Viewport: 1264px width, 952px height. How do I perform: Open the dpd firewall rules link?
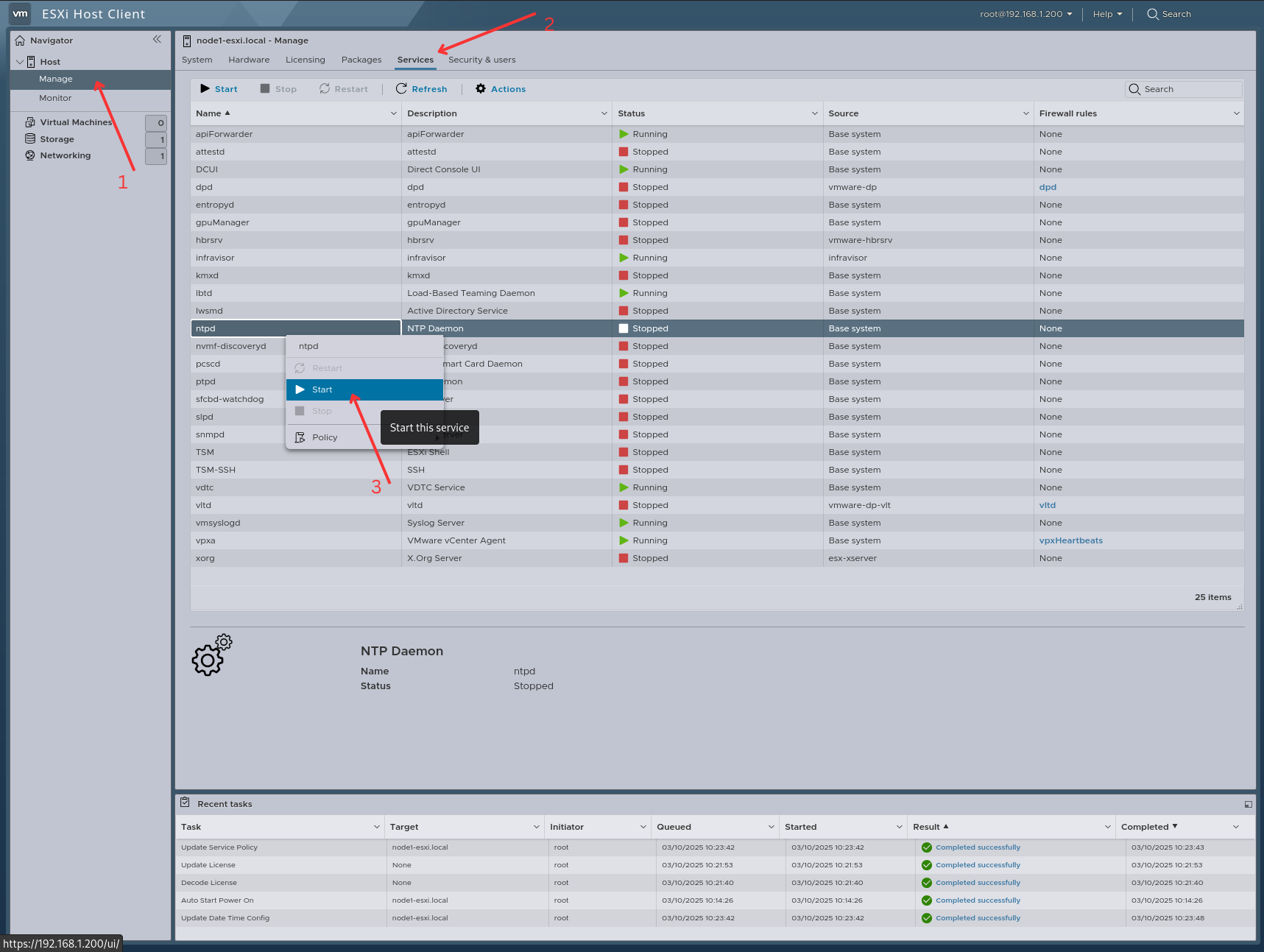tap(1048, 186)
